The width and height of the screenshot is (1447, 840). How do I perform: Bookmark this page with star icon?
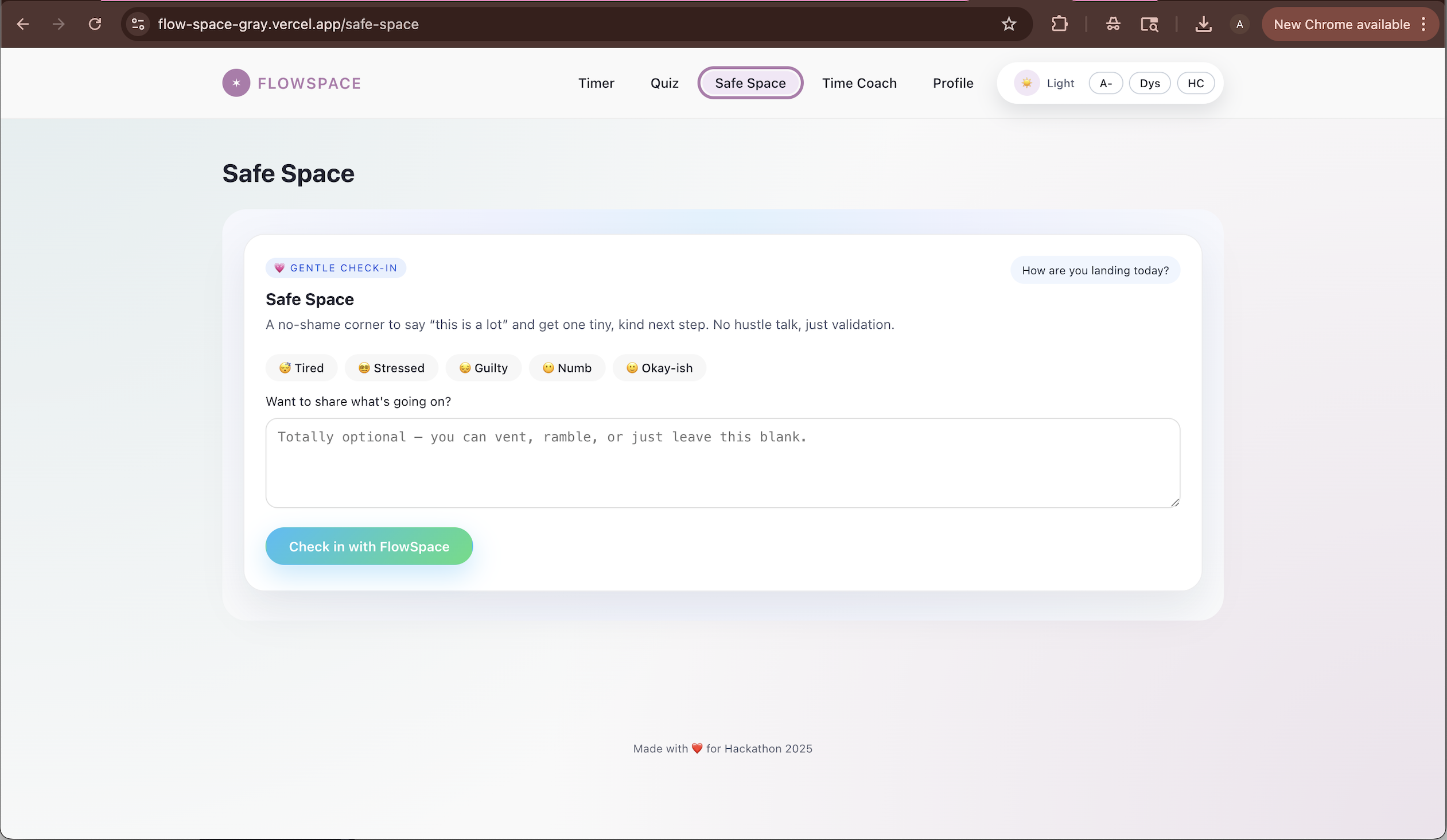[x=1008, y=24]
